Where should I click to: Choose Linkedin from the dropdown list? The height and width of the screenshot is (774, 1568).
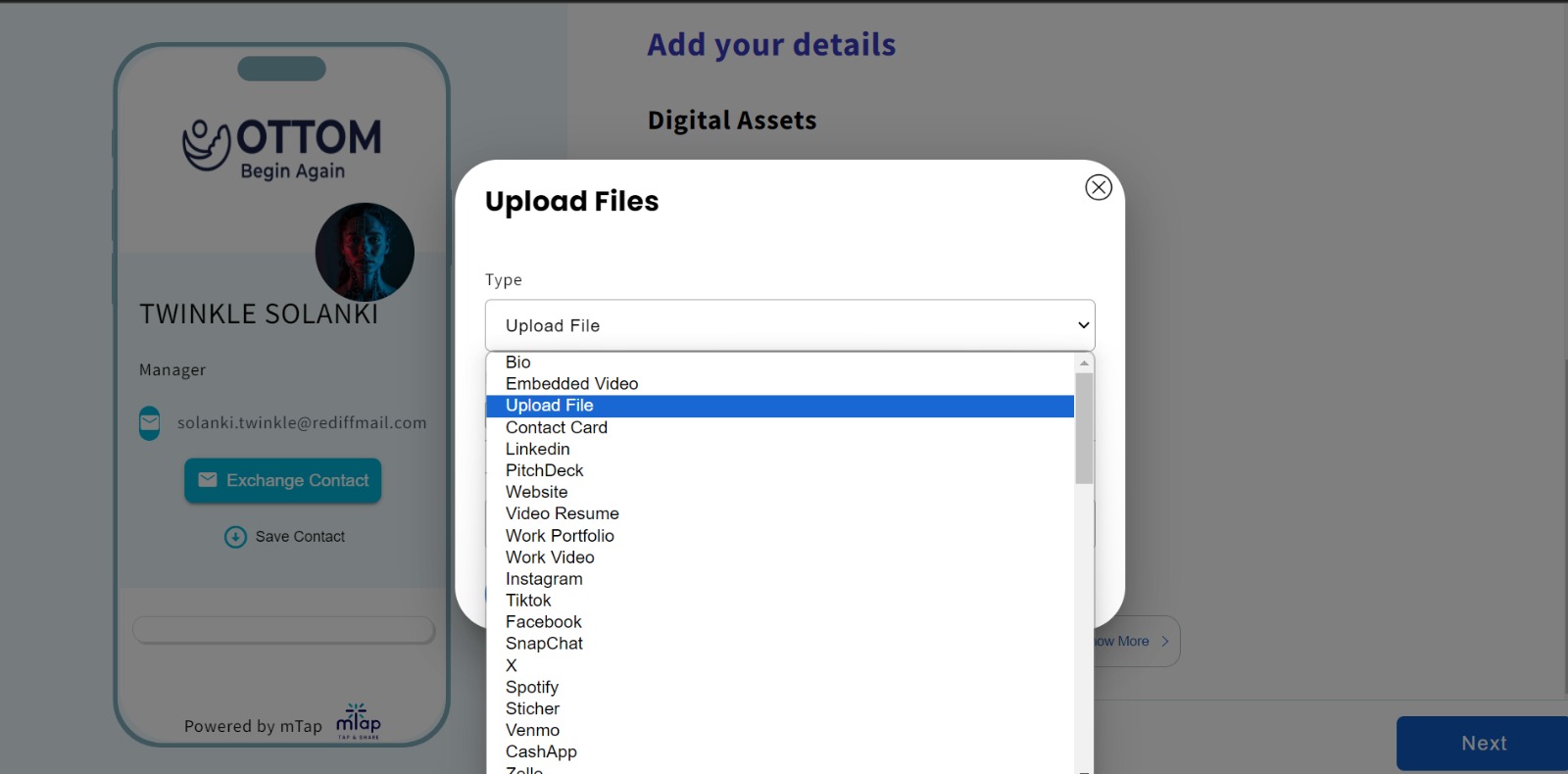(x=780, y=449)
